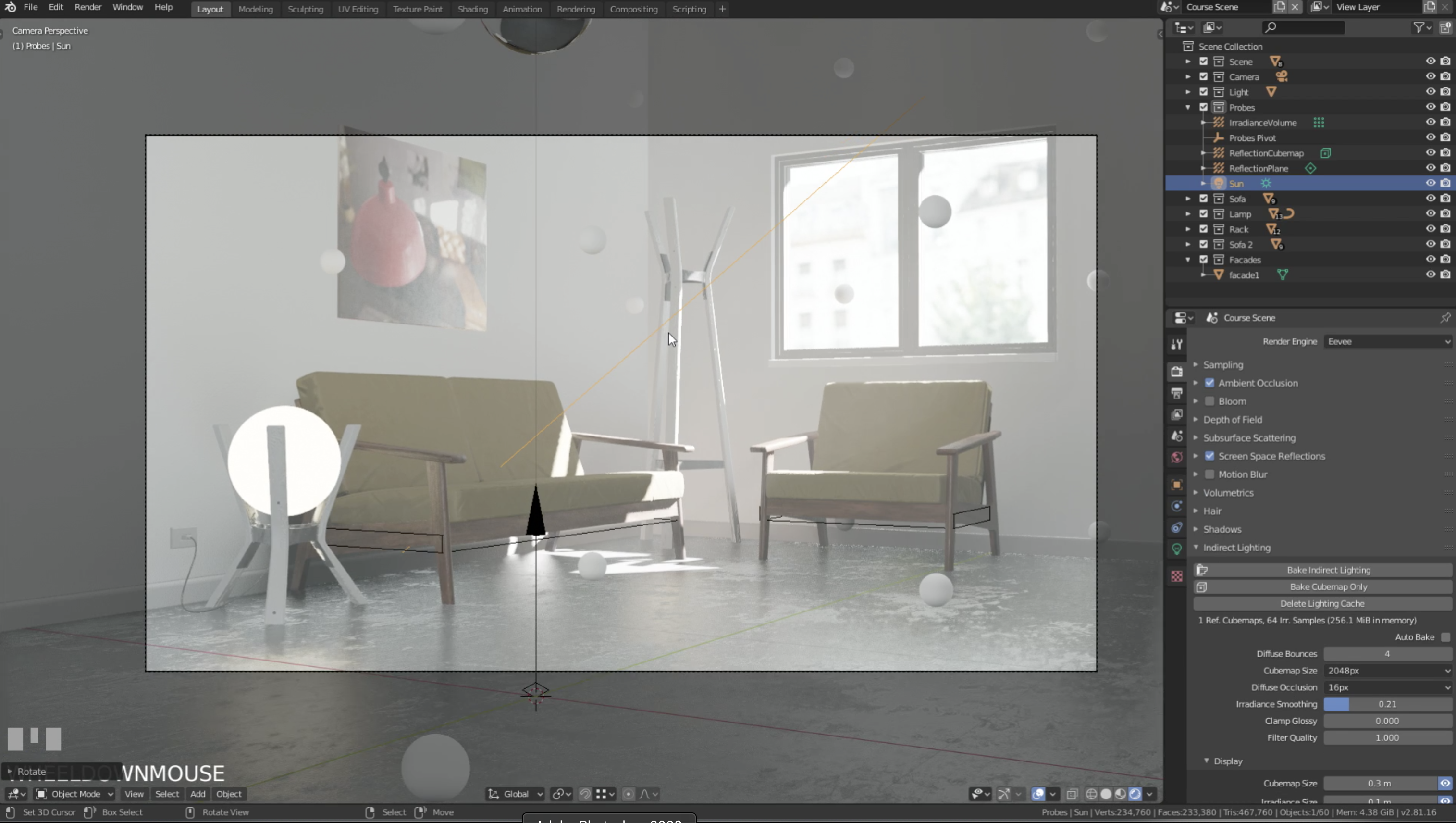Disable the Ambient Occlusion checkbox
This screenshot has width=1456, height=823.
pyautogui.click(x=1209, y=383)
